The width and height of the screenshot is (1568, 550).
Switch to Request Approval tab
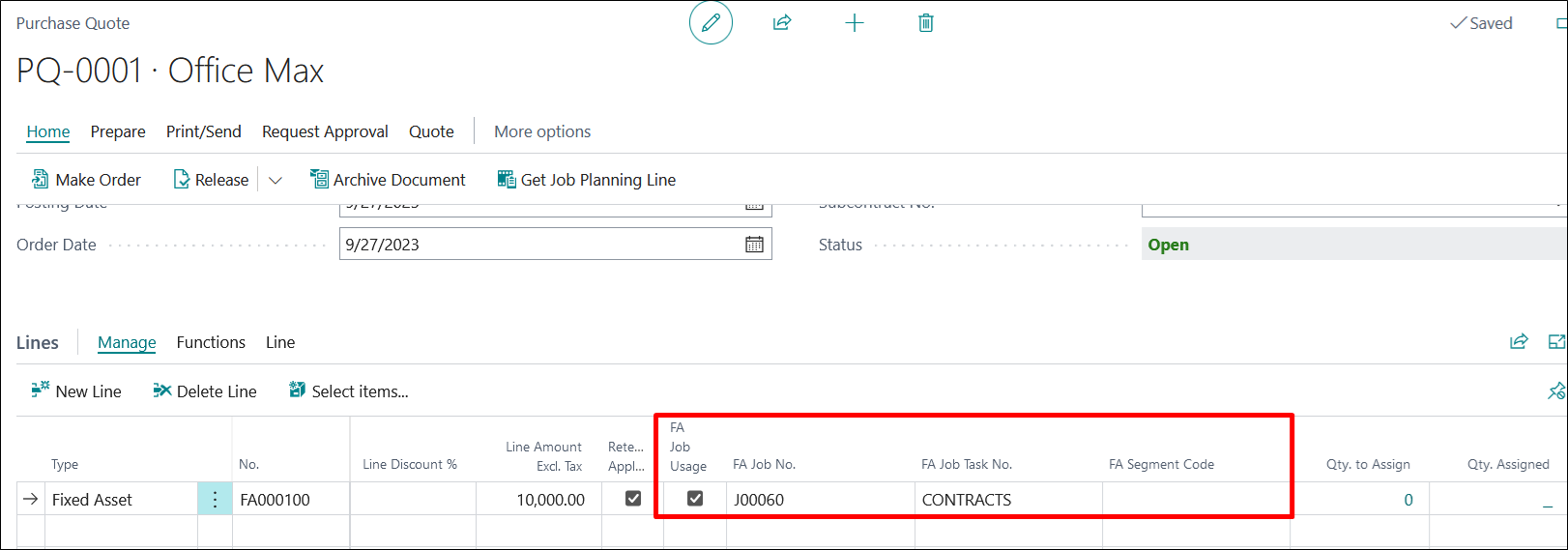tap(325, 131)
